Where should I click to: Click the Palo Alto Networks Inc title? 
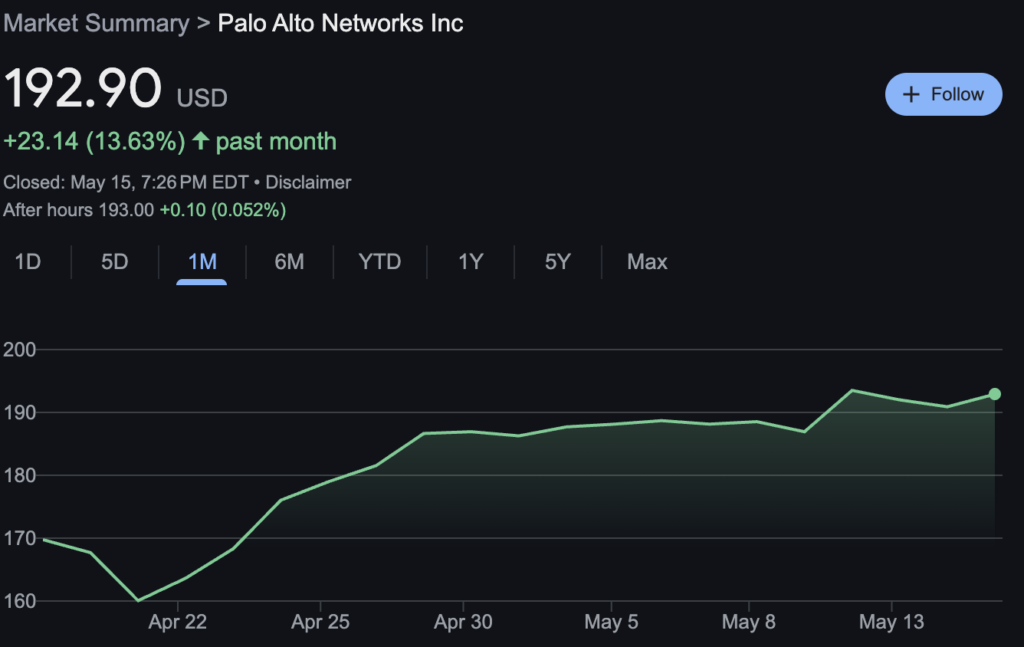pos(340,24)
